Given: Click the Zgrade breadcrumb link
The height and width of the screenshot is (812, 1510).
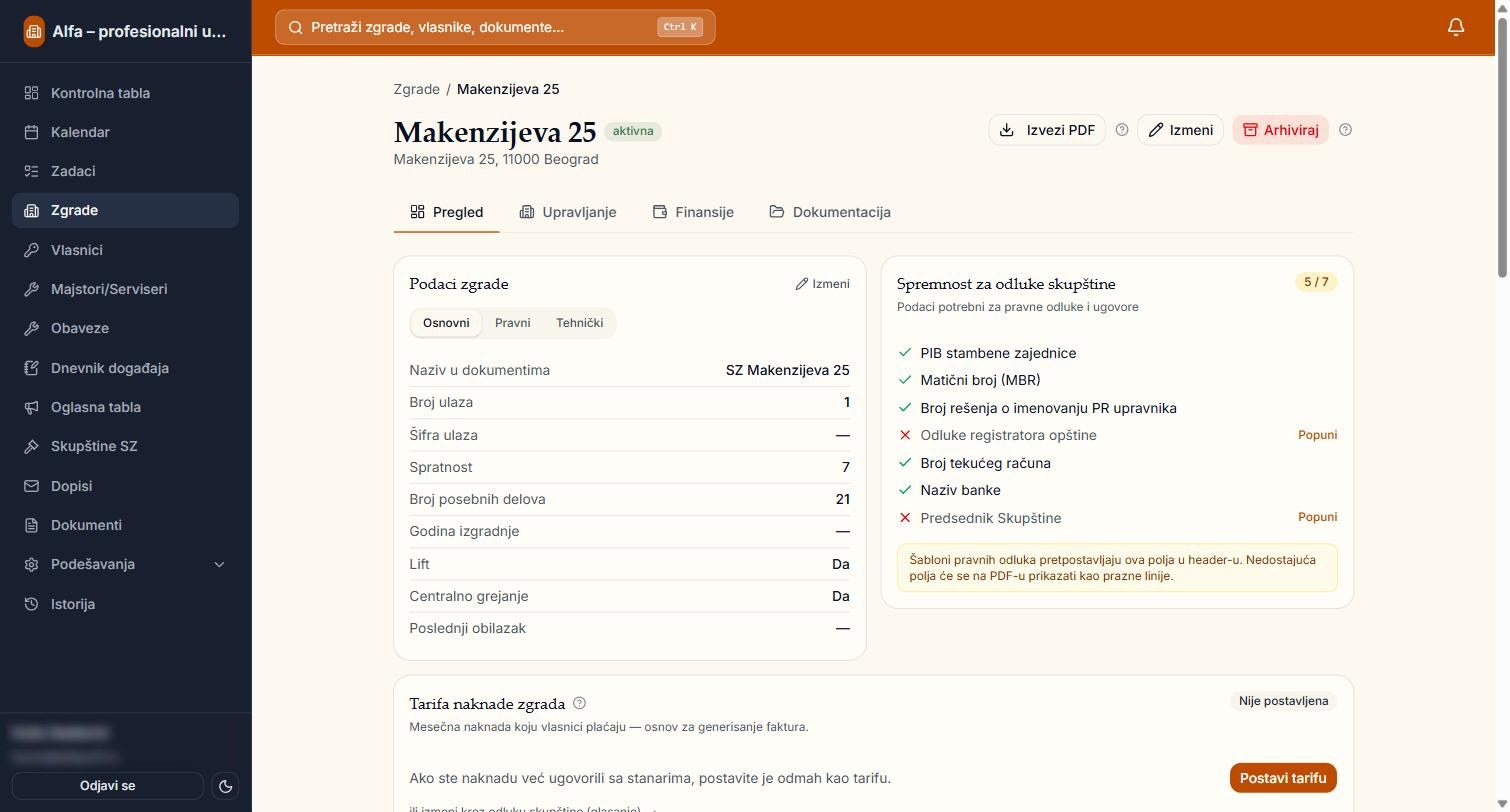Looking at the screenshot, I should click(x=416, y=89).
